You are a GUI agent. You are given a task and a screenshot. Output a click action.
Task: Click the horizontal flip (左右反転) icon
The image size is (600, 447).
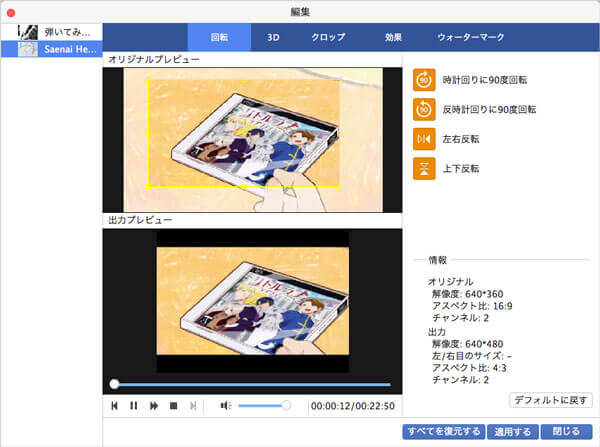click(x=424, y=139)
